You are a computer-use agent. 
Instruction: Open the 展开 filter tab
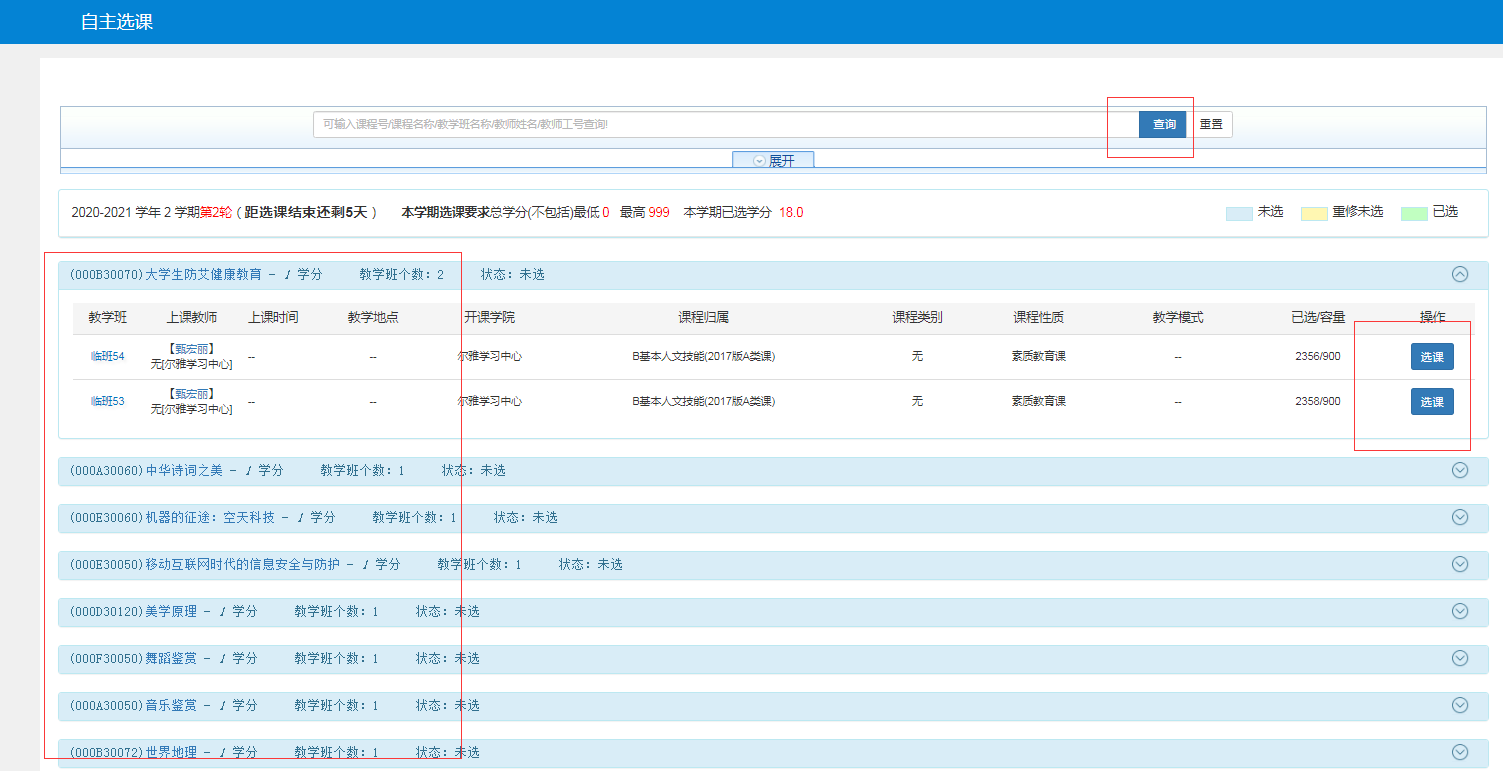[x=773, y=160]
